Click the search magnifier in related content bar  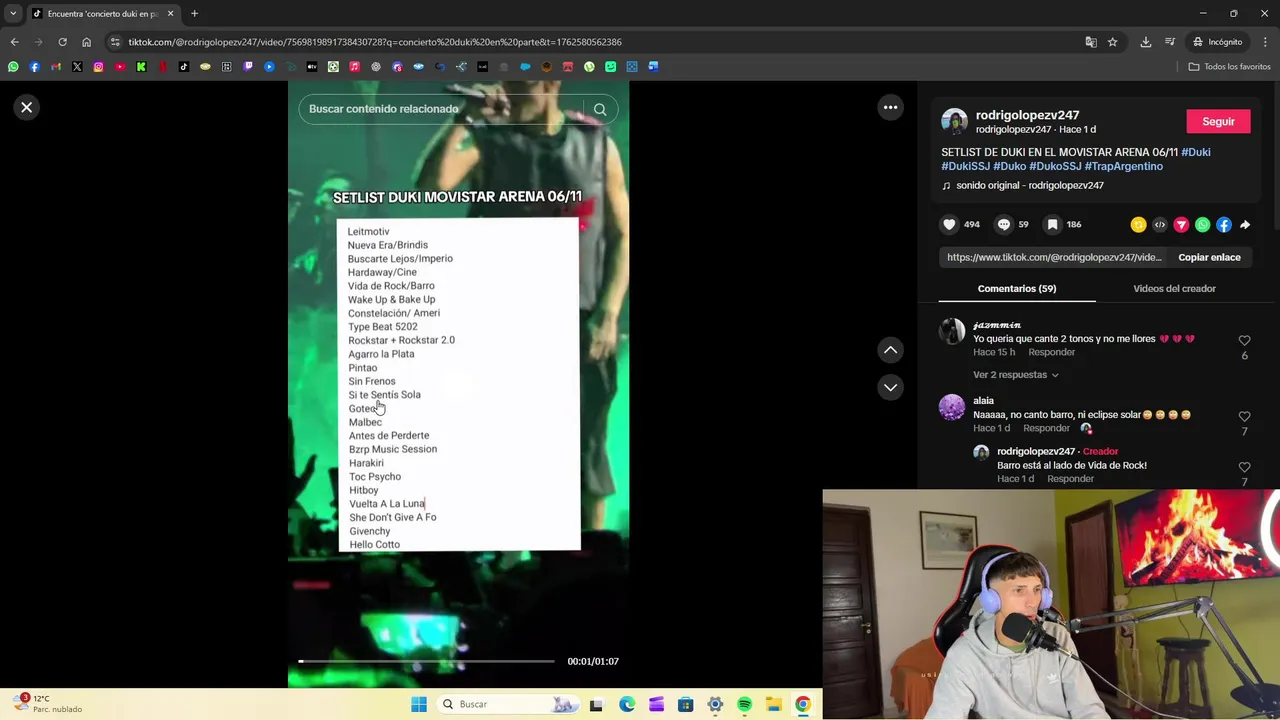600,109
